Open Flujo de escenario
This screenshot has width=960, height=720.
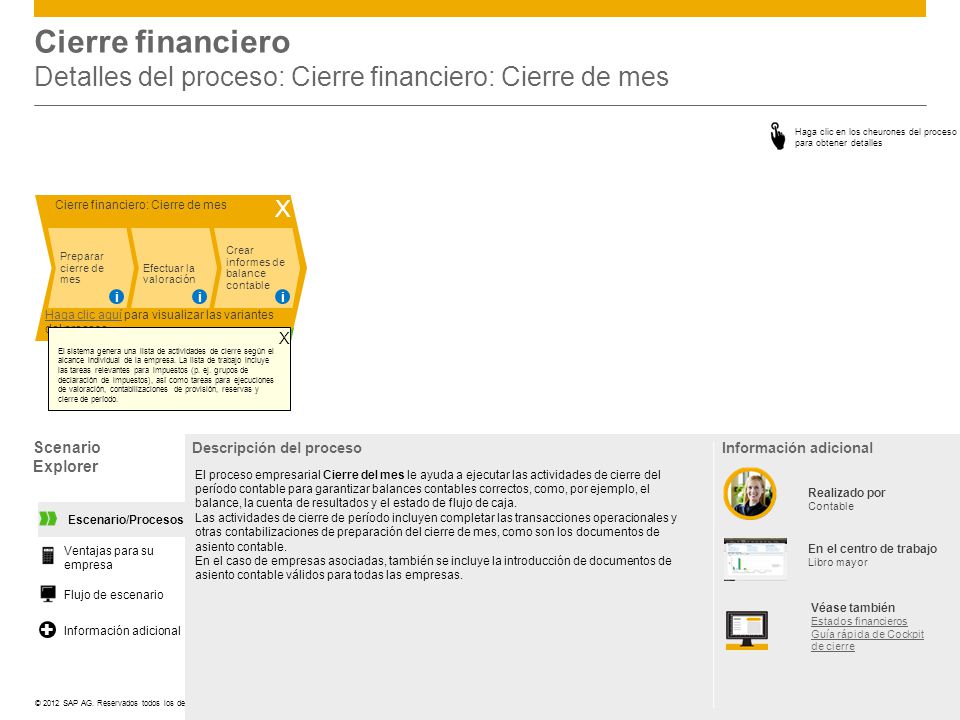[x=114, y=594]
